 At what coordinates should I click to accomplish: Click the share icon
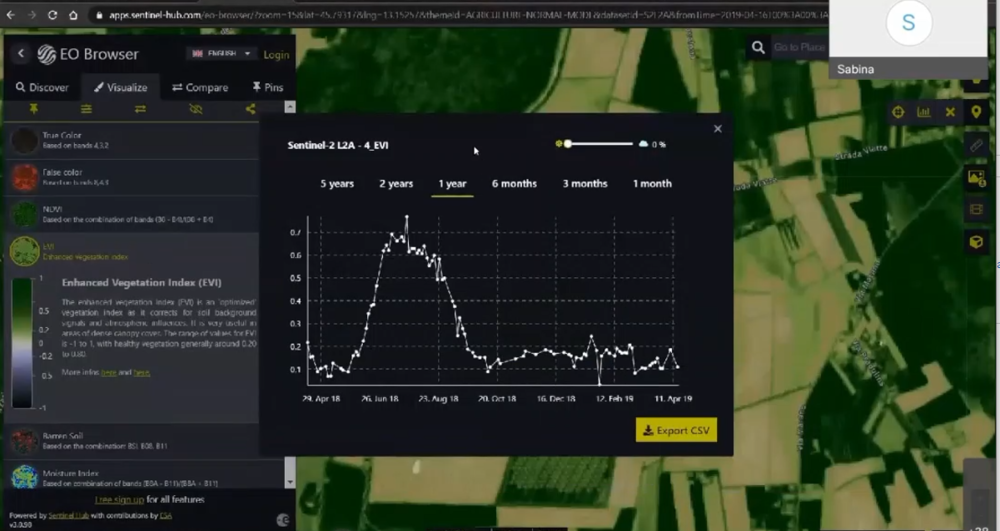point(250,109)
